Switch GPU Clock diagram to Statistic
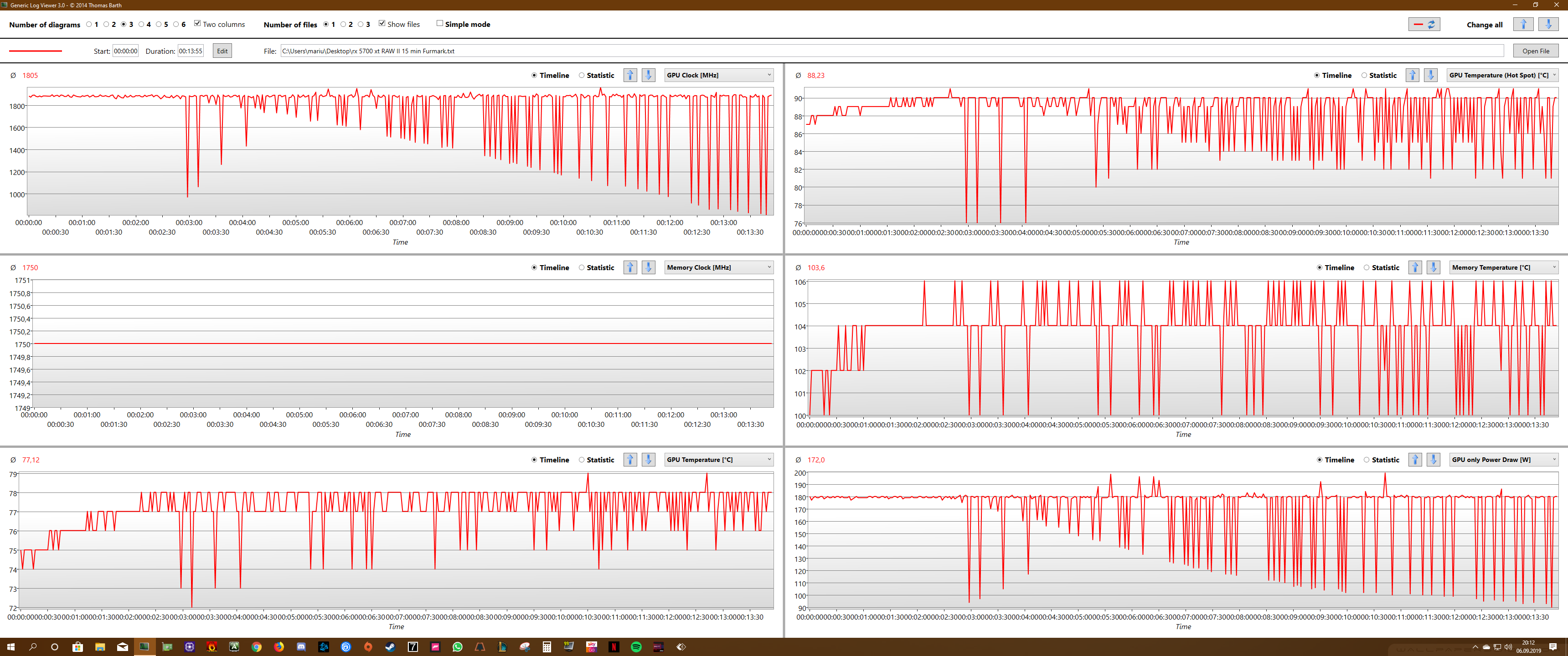The image size is (1568, 656). (x=581, y=76)
